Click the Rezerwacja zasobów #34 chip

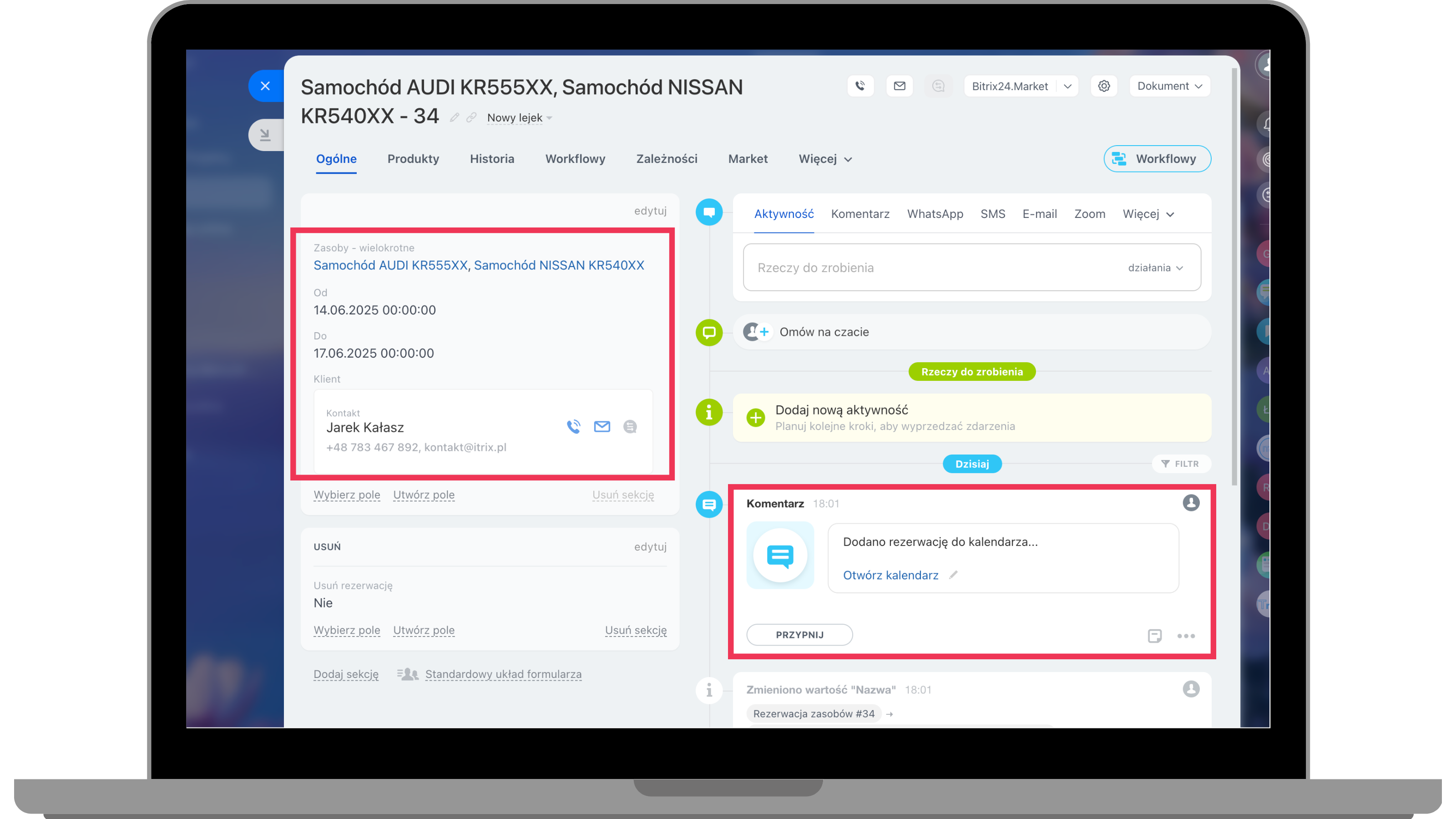(814, 714)
